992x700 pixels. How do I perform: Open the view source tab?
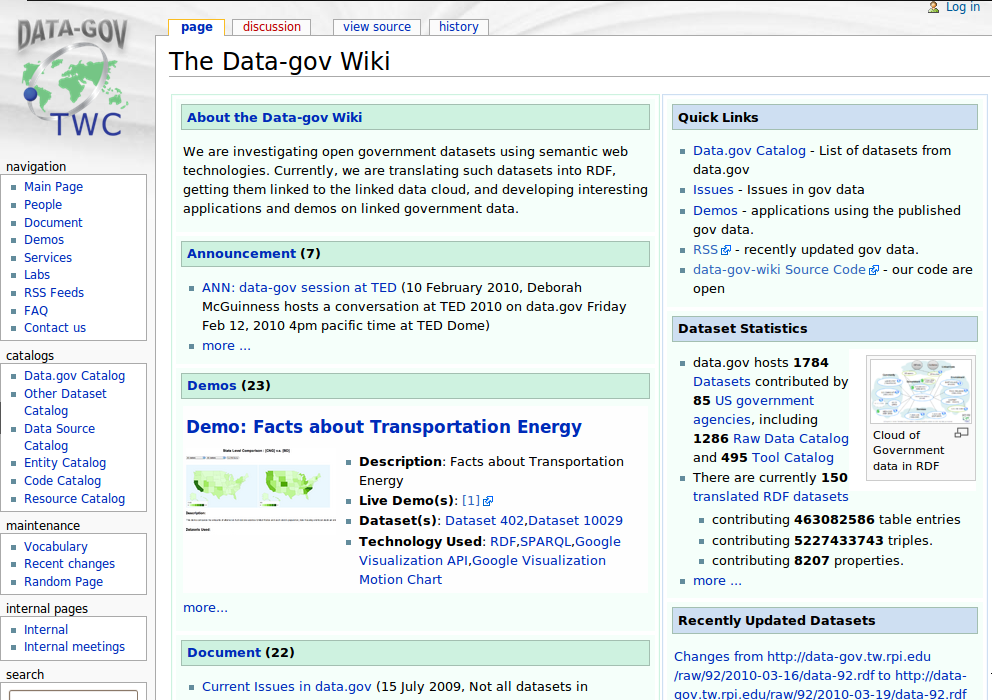377,27
